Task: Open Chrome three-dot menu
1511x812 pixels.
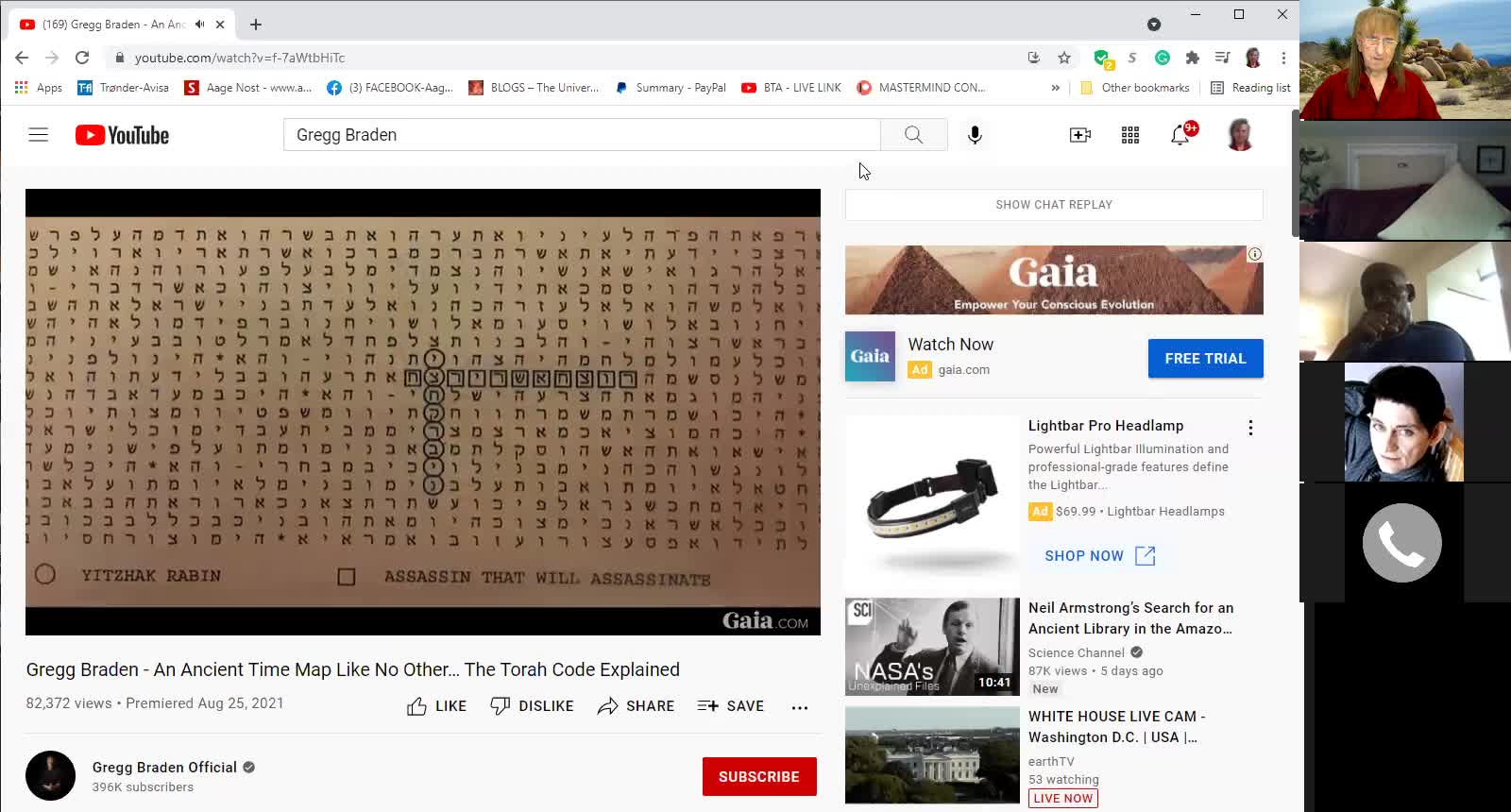Action: (x=1283, y=58)
